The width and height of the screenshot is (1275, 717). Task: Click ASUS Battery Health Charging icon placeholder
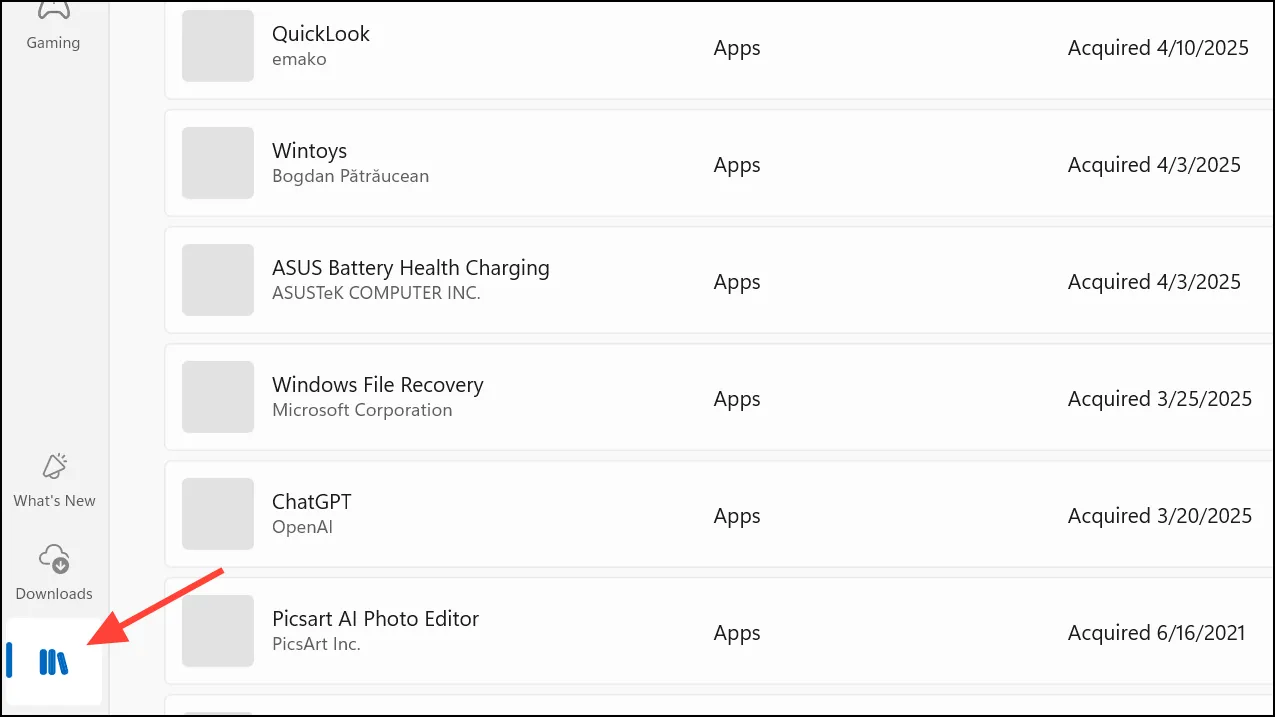pos(218,280)
